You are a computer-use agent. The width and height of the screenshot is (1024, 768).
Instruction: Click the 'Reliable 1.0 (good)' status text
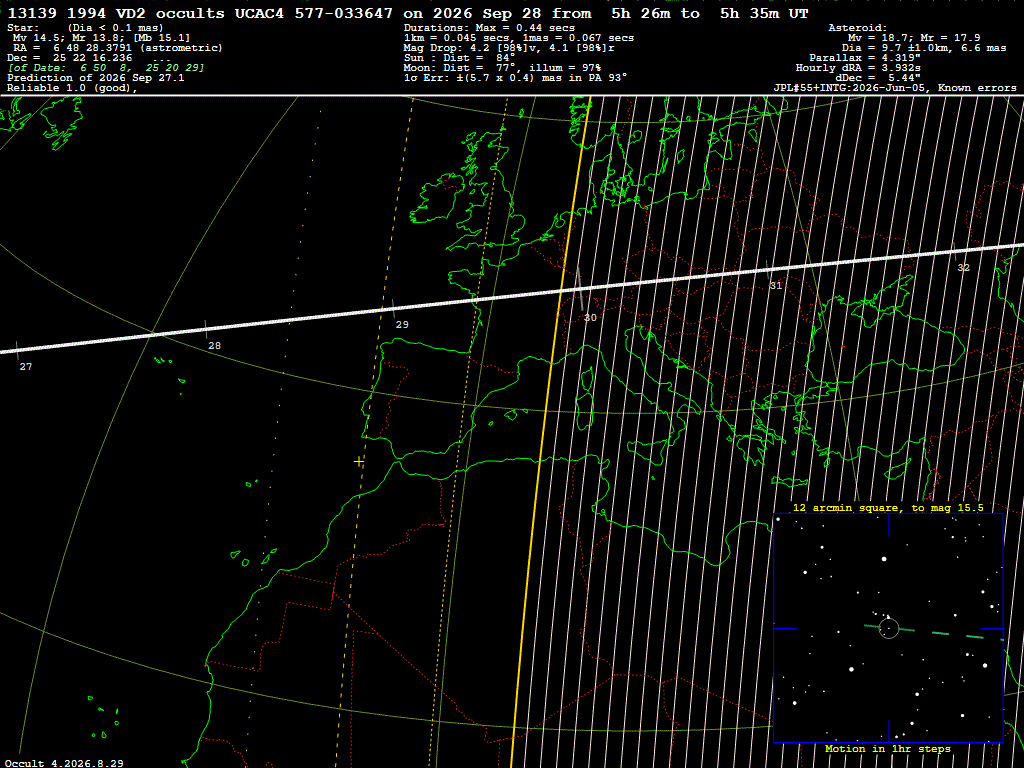[72, 88]
